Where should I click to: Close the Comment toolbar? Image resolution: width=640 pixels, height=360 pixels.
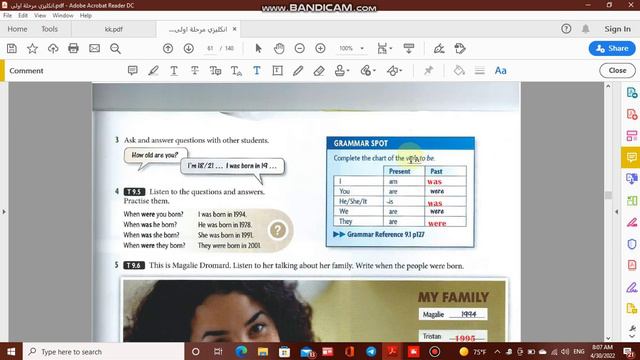click(617, 70)
